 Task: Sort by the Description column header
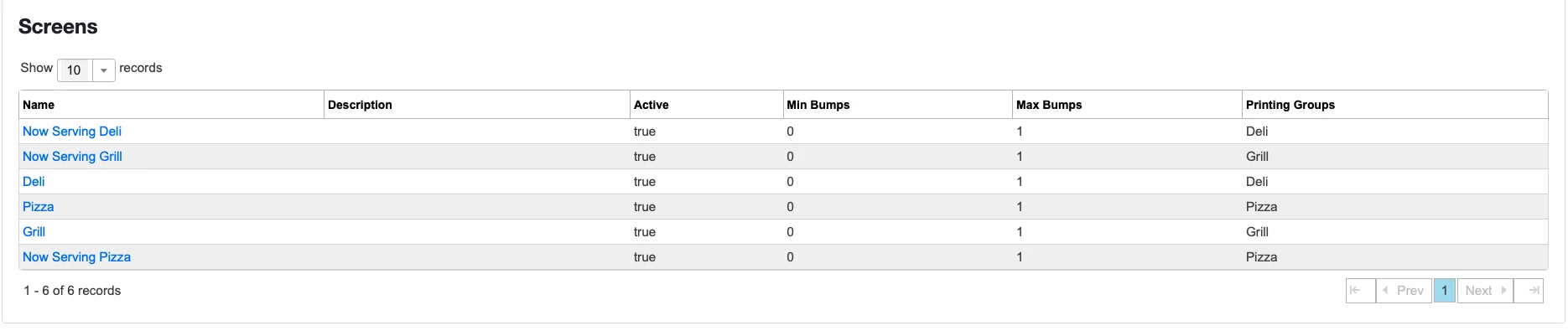[x=360, y=105]
